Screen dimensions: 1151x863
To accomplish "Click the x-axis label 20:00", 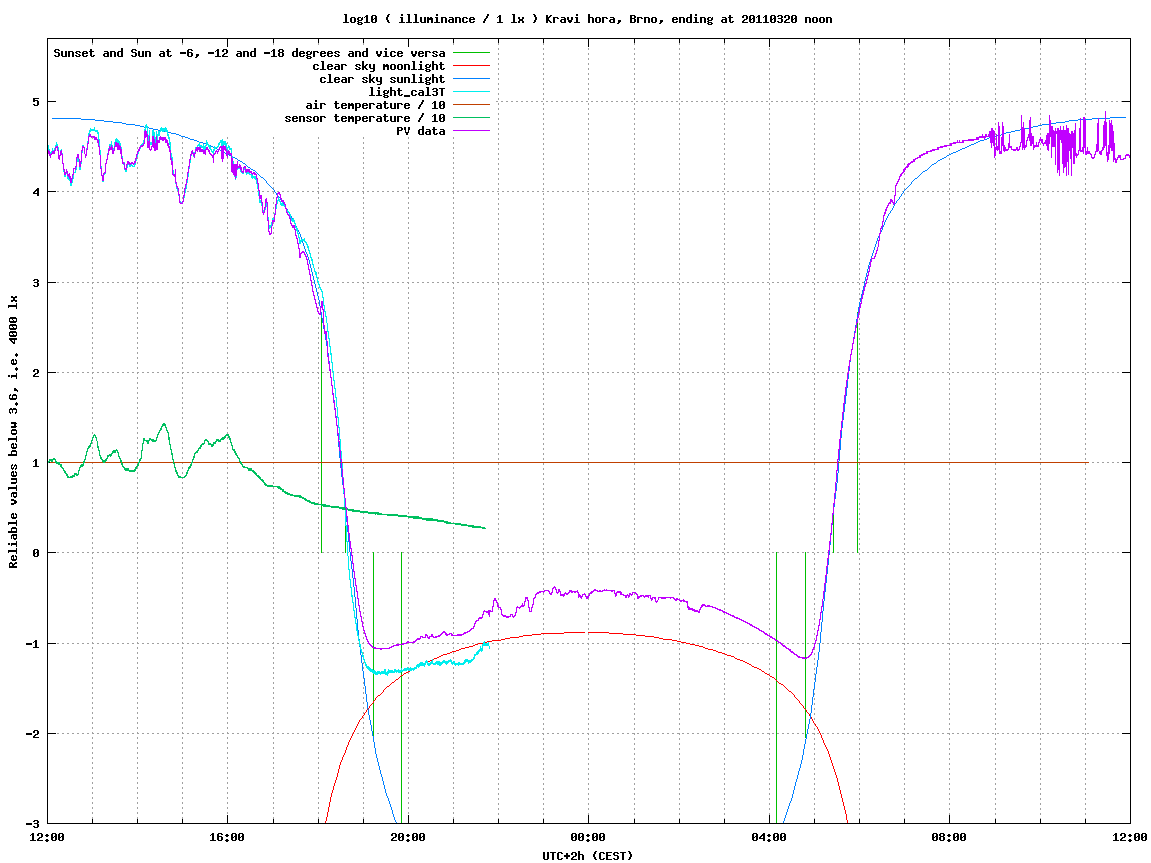I will tap(408, 837).
